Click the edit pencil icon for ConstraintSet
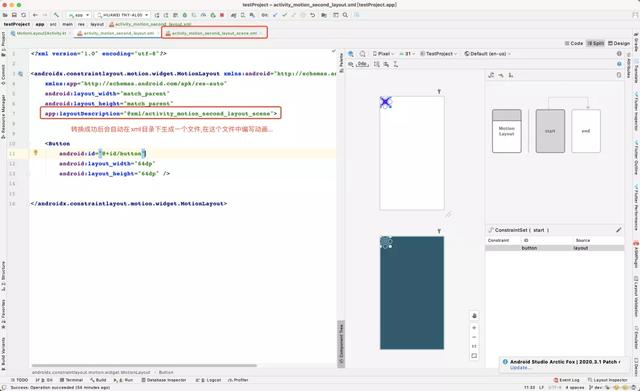 click(x=619, y=230)
